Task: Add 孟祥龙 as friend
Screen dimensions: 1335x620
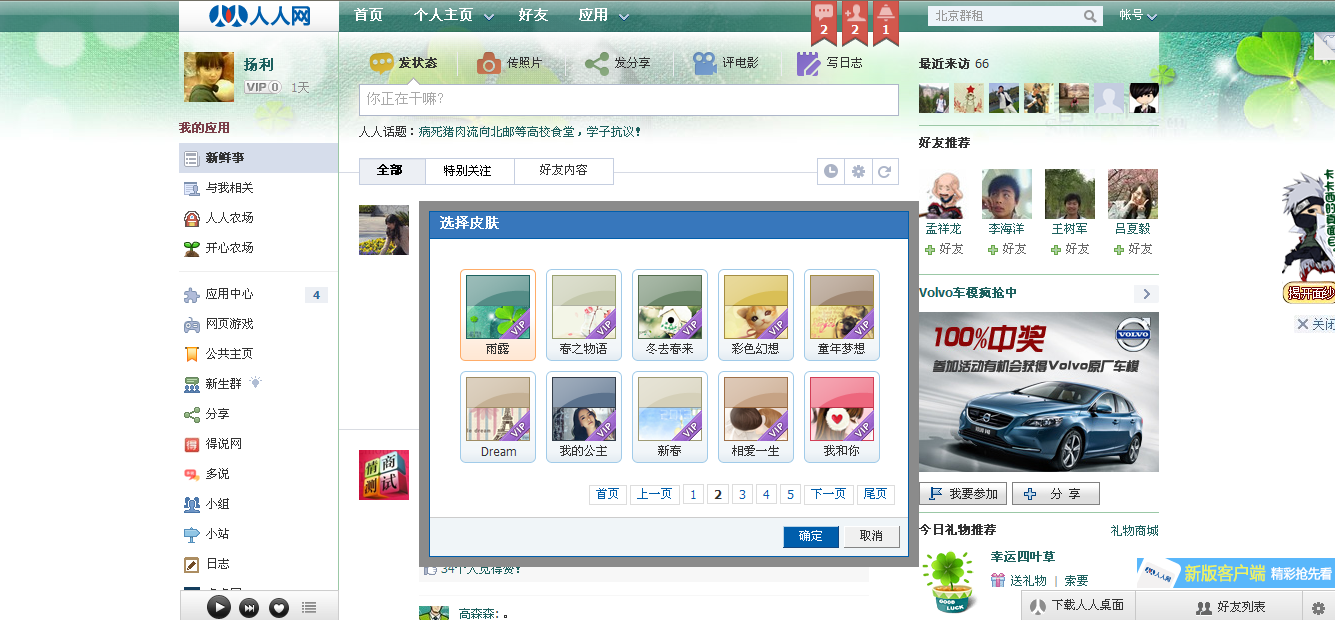Action: [944, 249]
